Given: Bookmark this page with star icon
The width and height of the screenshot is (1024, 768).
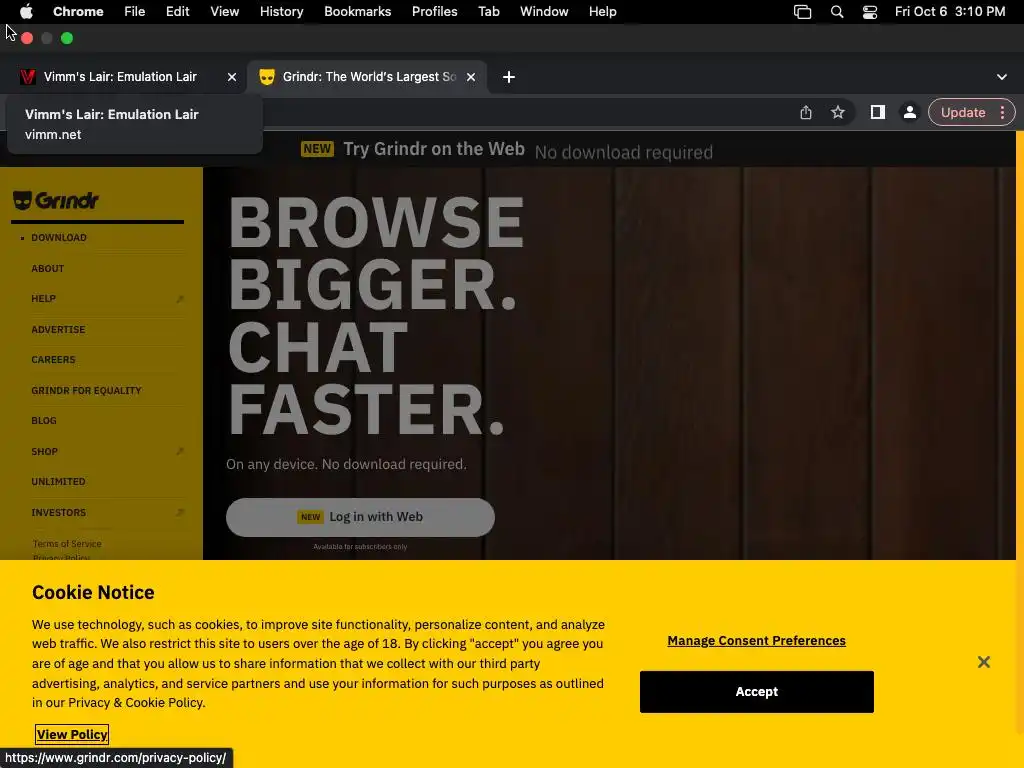Looking at the screenshot, I should 838,112.
